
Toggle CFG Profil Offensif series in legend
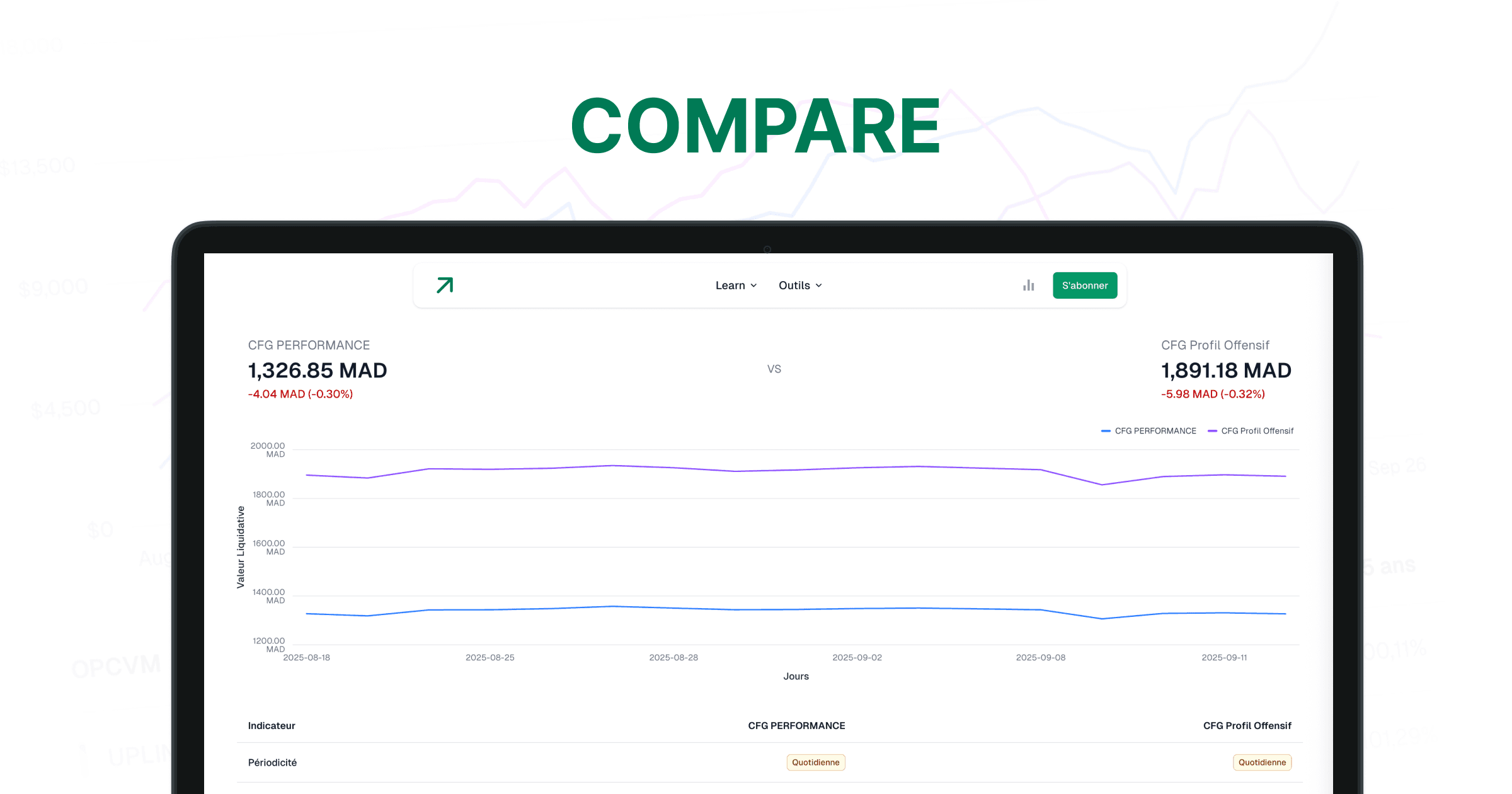coord(1257,431)
